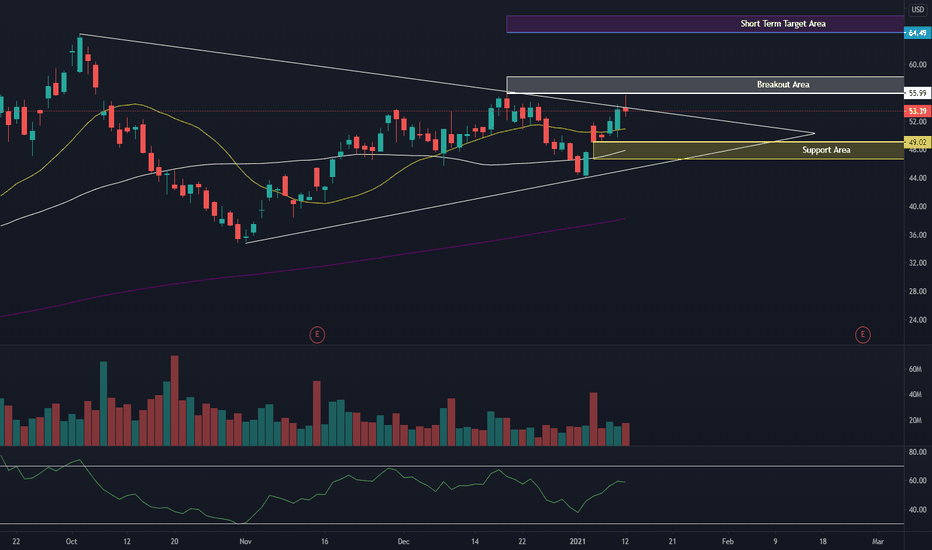Click the triangle apex point

coord(814,133)
